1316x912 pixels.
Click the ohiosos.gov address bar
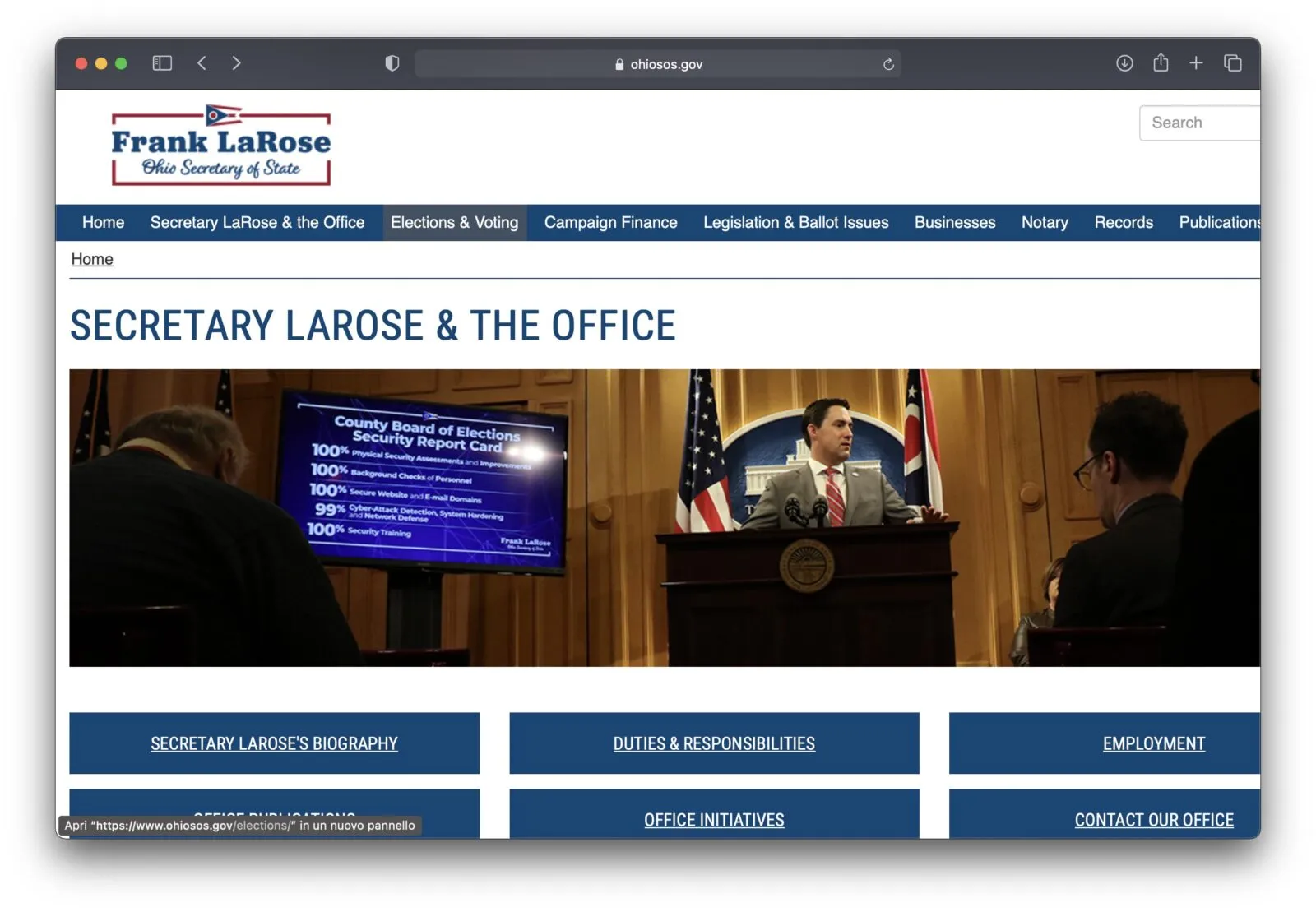[657, 64]
